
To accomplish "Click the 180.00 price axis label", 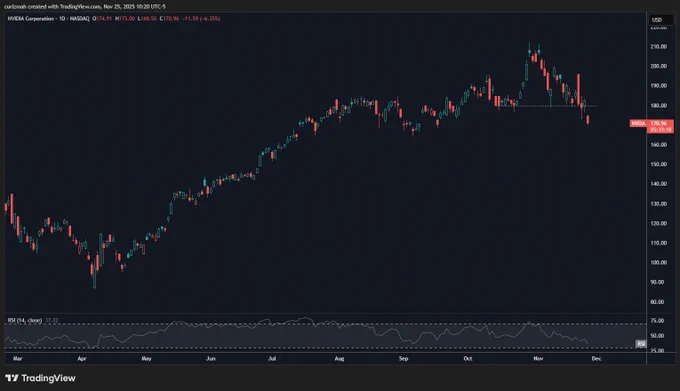I will click(658, 105).
